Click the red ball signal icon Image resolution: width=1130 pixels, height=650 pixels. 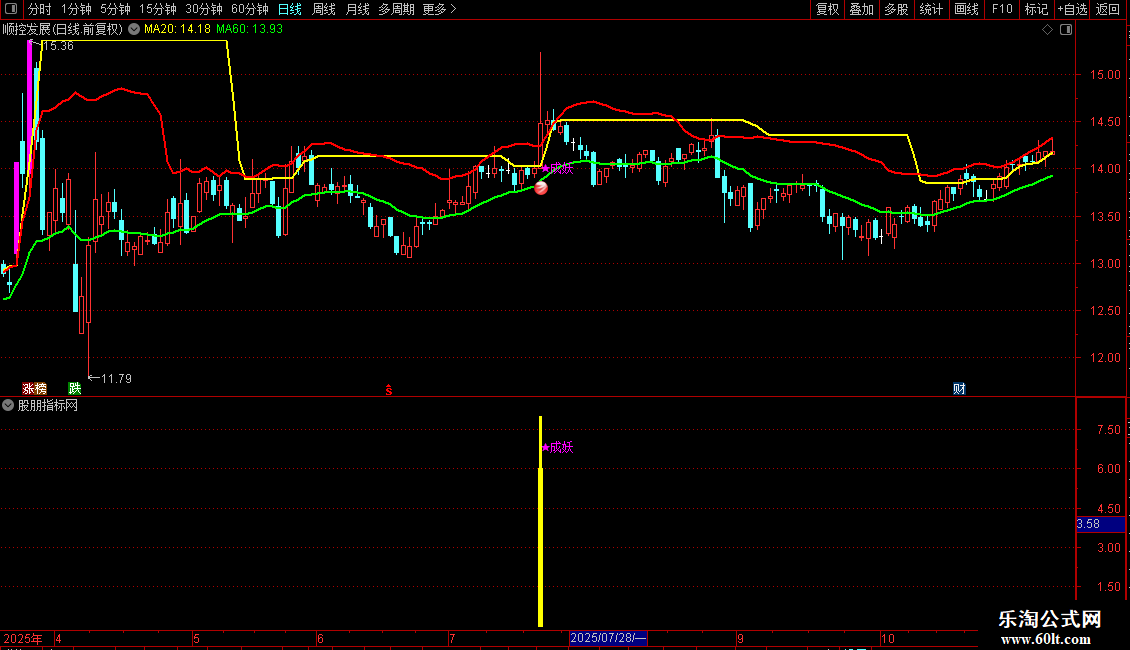541,188
